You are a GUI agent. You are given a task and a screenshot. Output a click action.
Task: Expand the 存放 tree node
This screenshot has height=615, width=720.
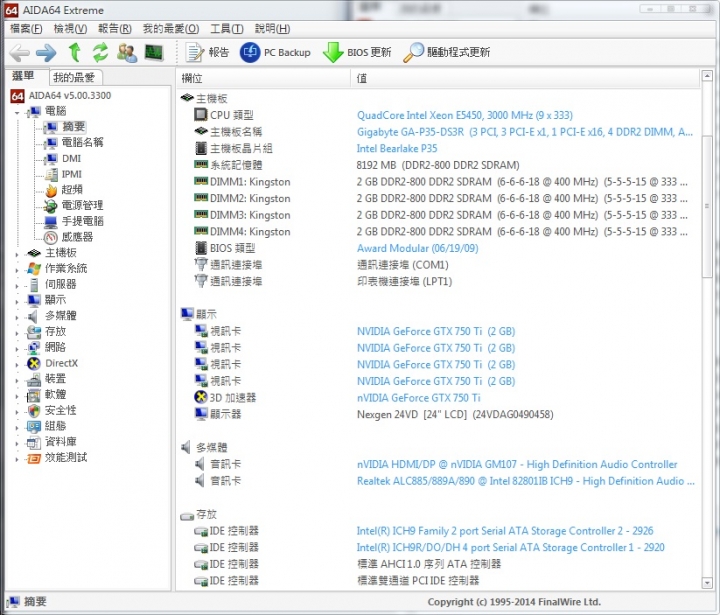click(x=17, y=333)
